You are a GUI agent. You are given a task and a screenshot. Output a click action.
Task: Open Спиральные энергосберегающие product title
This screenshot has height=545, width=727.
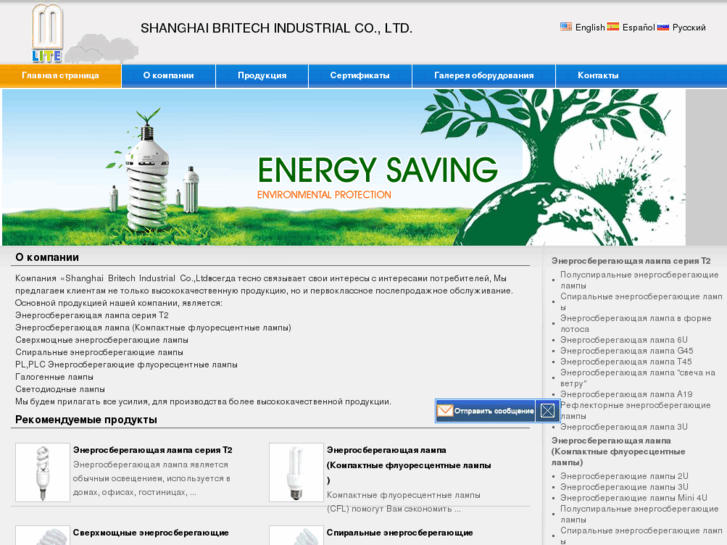pyautogui.click(x=400, y=532)
